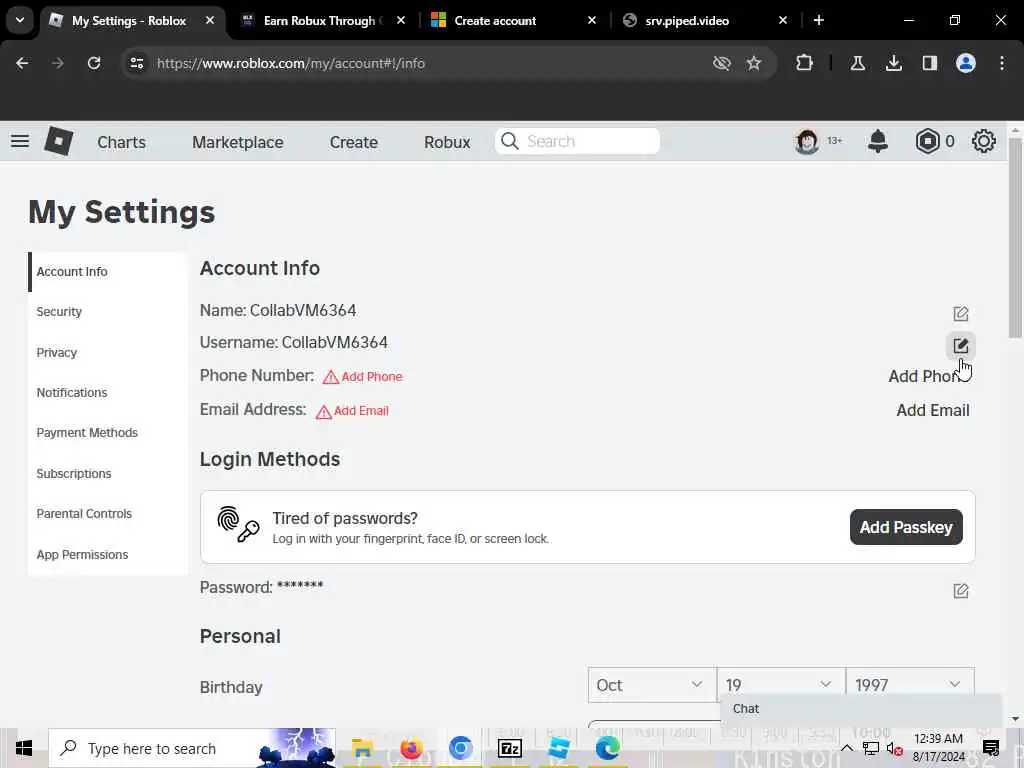Select the Notifications settings tab
Image resolution: width=1024 pixels, height=768 pixels.
pyautogui.click(x=108, y=392)
